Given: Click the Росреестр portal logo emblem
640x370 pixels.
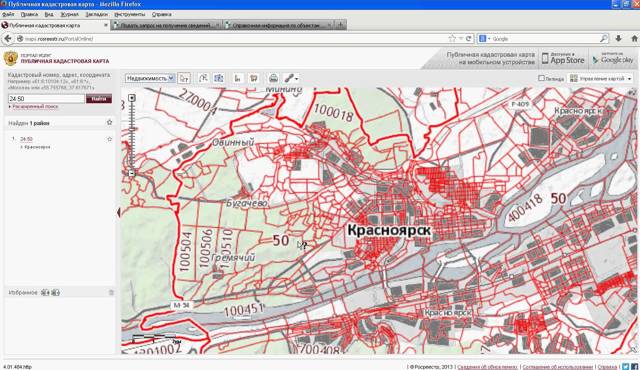Looking at the screenshot, I should click(x=10, y=58).
